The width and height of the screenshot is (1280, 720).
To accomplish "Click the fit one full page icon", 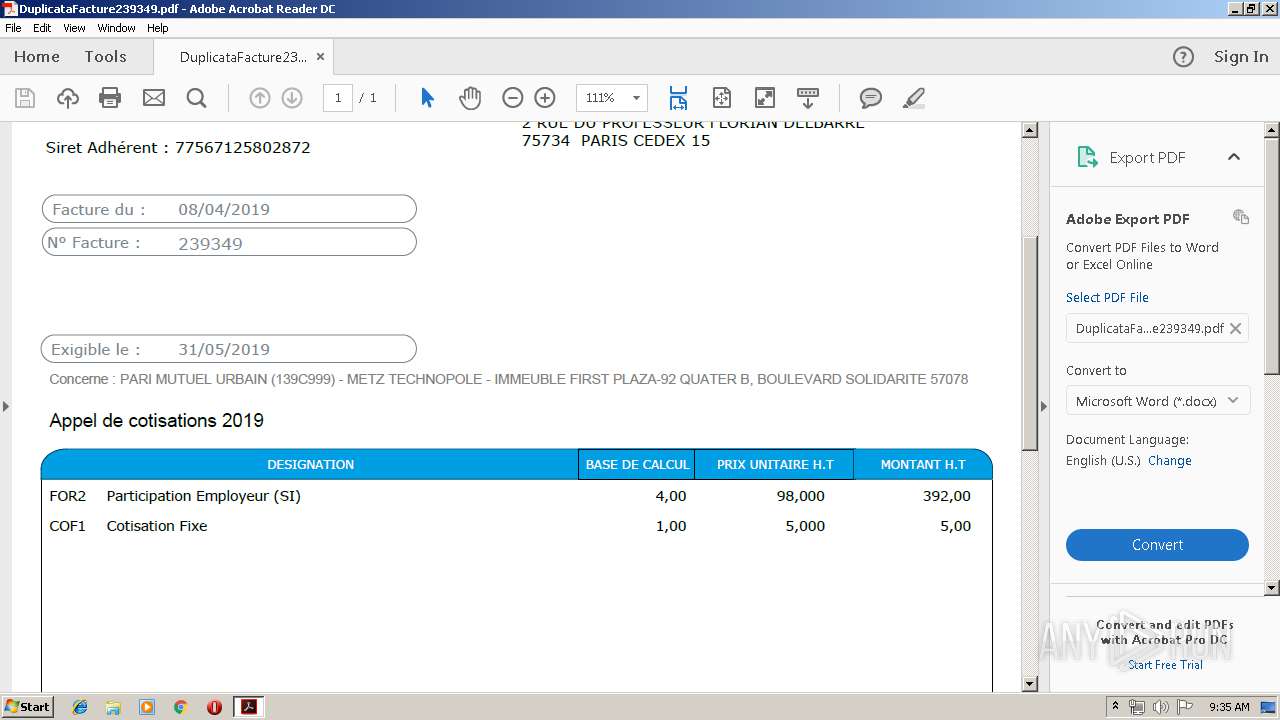I will point(722,98).
